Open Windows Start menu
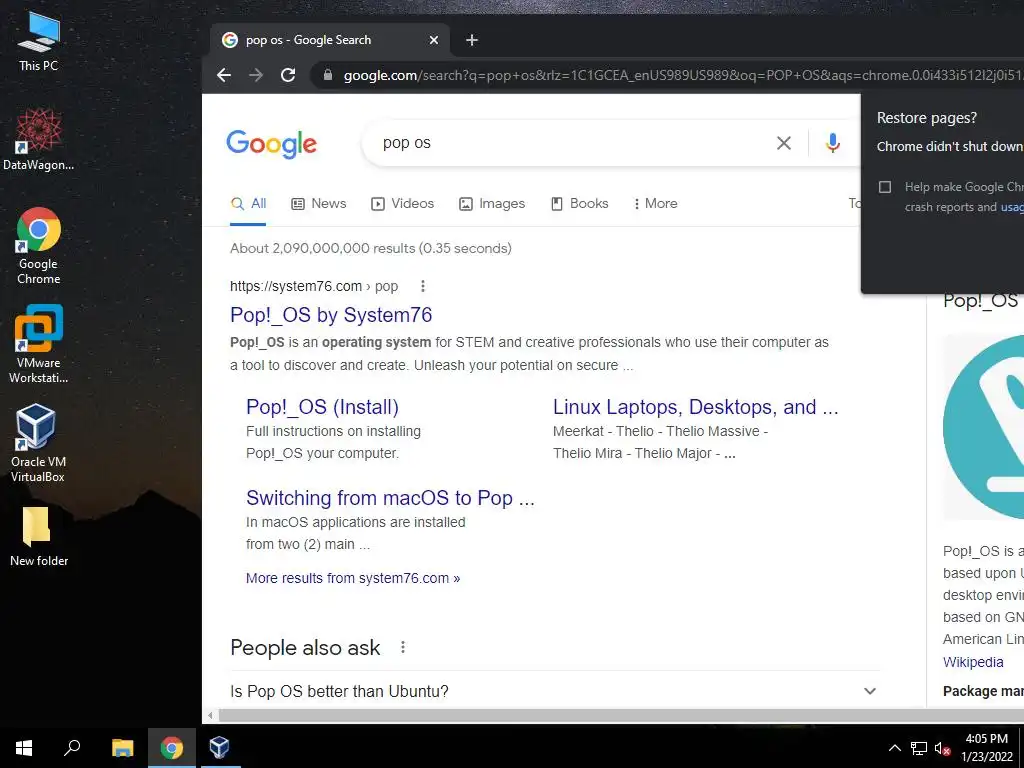This screenshot has width=1024, height=768. pos(24,748)
